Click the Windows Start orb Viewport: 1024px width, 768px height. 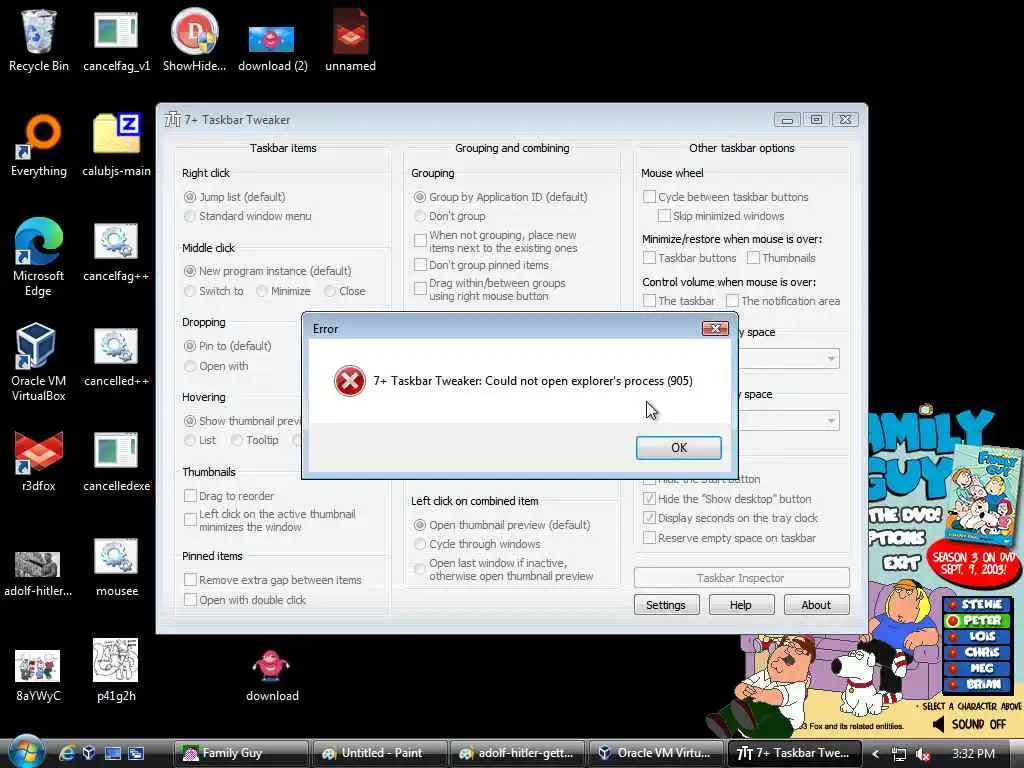click(x=26, y=752)
